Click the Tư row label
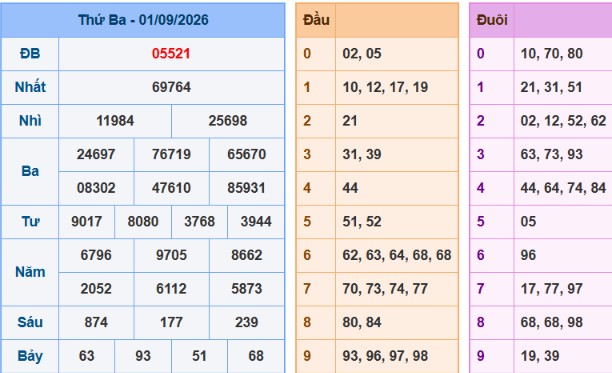612x373 pixels. point(30,222)
